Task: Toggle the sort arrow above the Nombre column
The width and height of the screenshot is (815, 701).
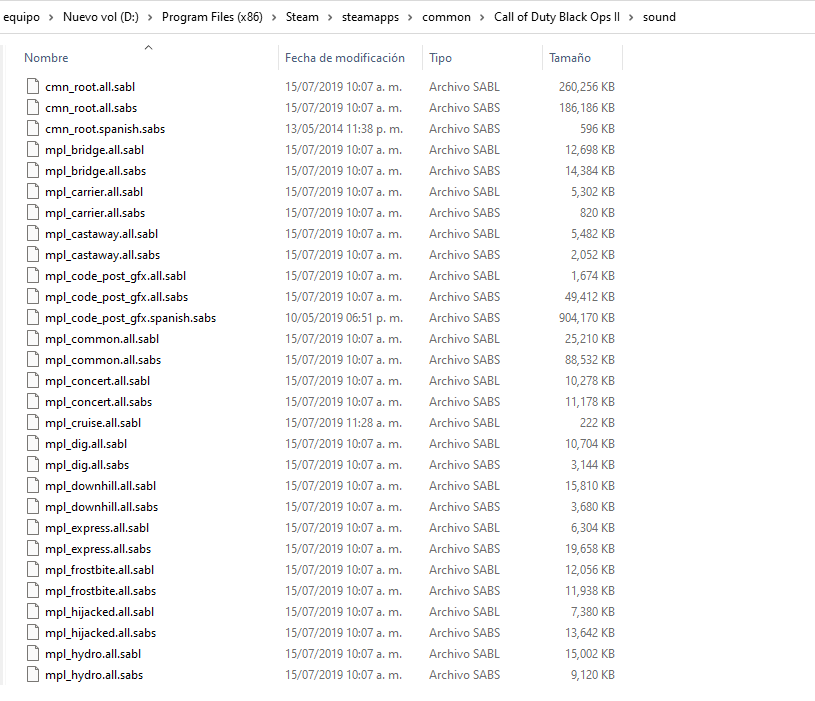Action: (x=149, y=47)
